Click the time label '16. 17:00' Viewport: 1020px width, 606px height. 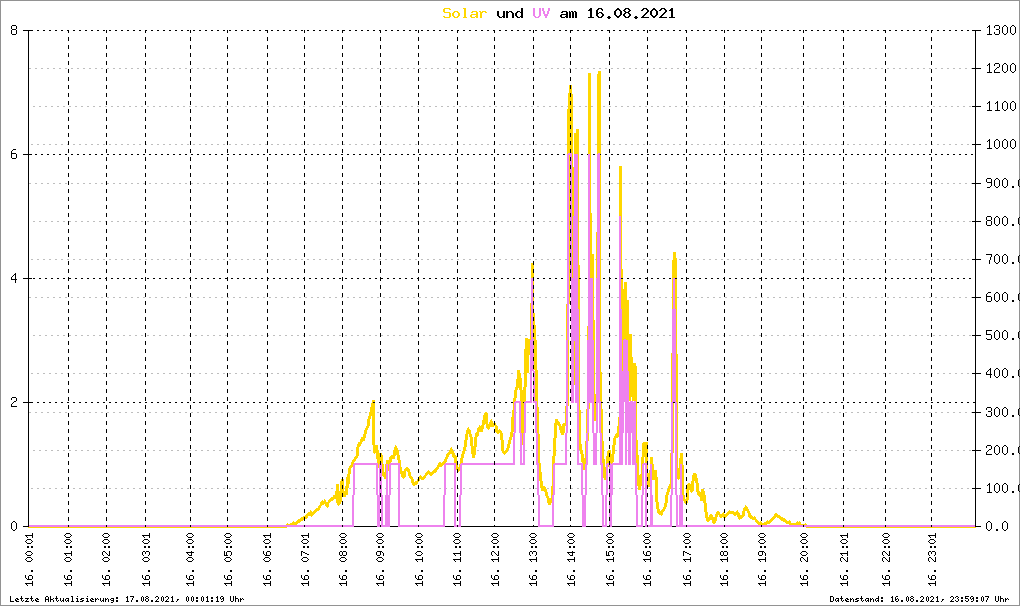click(x=687, y=560)
